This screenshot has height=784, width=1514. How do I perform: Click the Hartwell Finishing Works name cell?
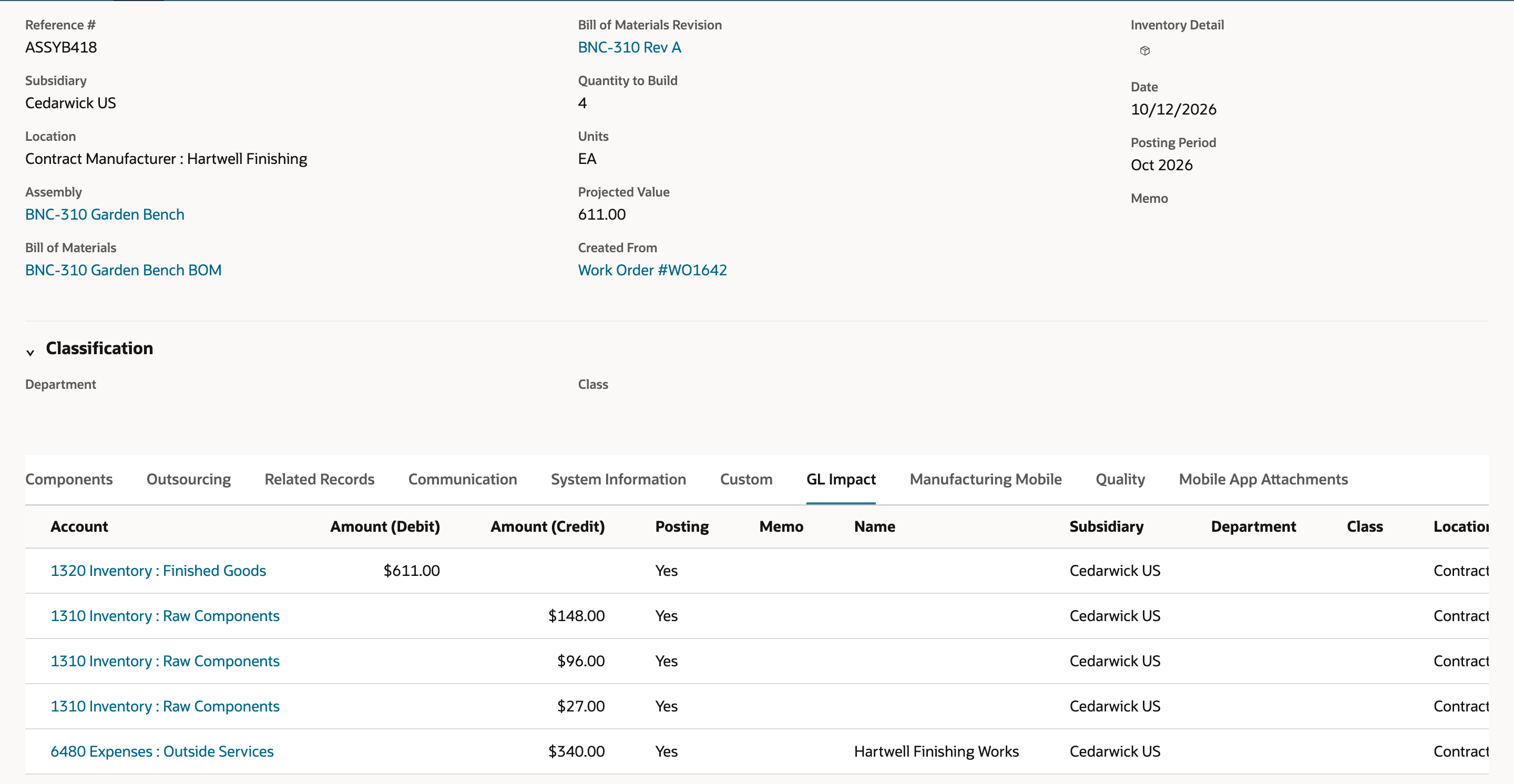[x=936, y=751]
